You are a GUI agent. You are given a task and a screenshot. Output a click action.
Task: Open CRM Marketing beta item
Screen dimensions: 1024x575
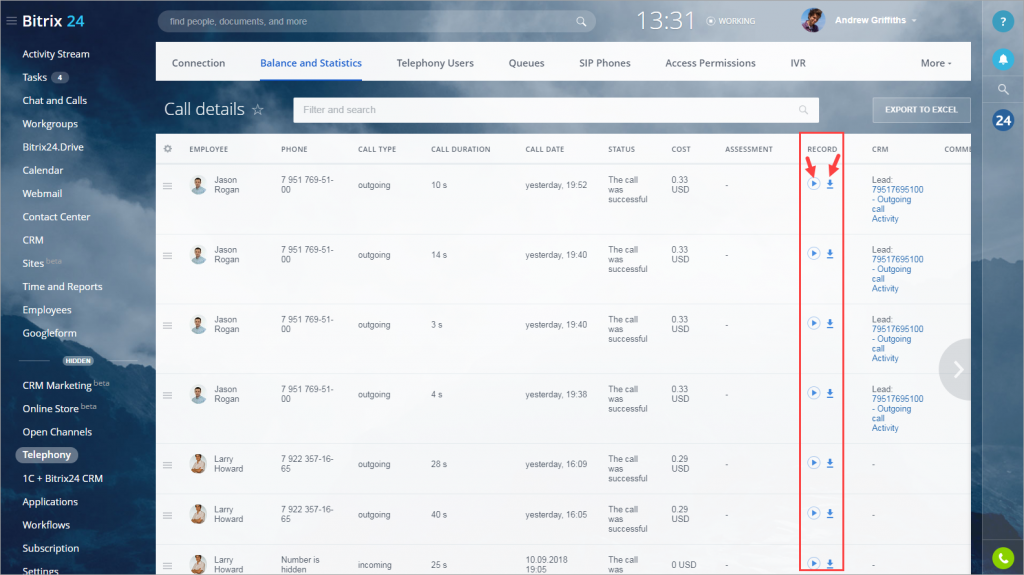coord(66,385)
